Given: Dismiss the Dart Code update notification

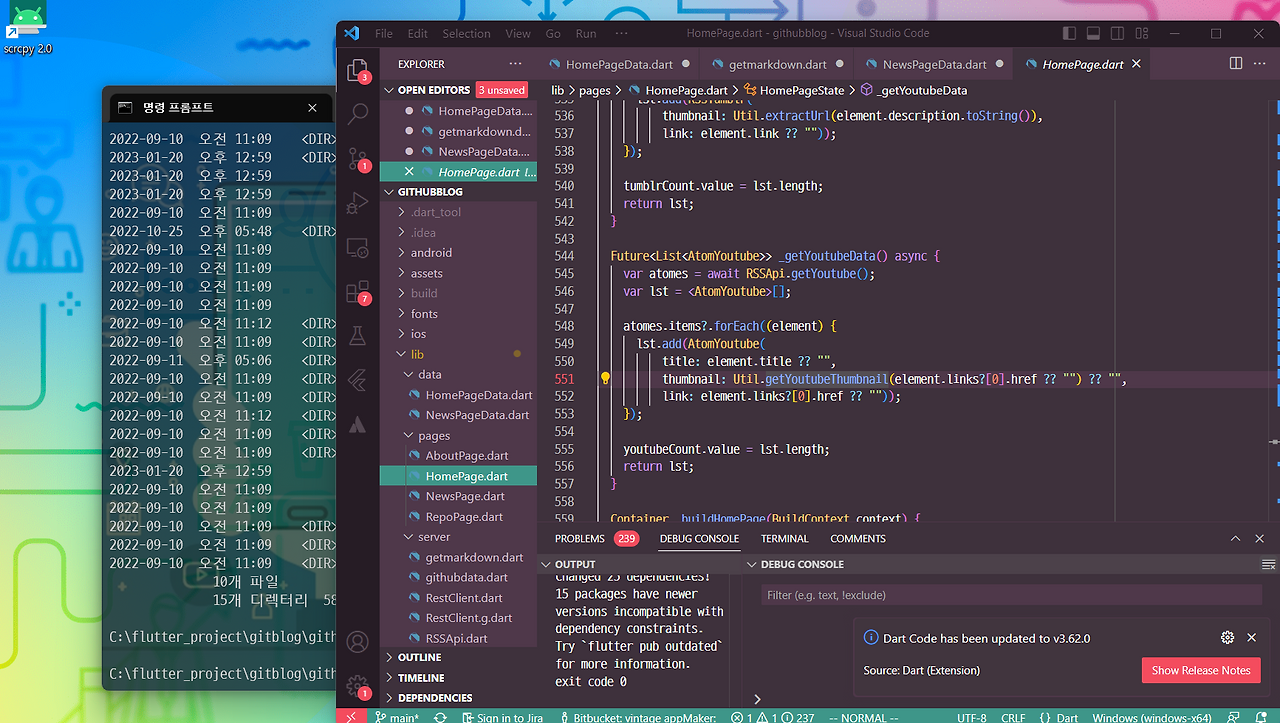Looking at the screenshot, I should tap(1251, 638).
